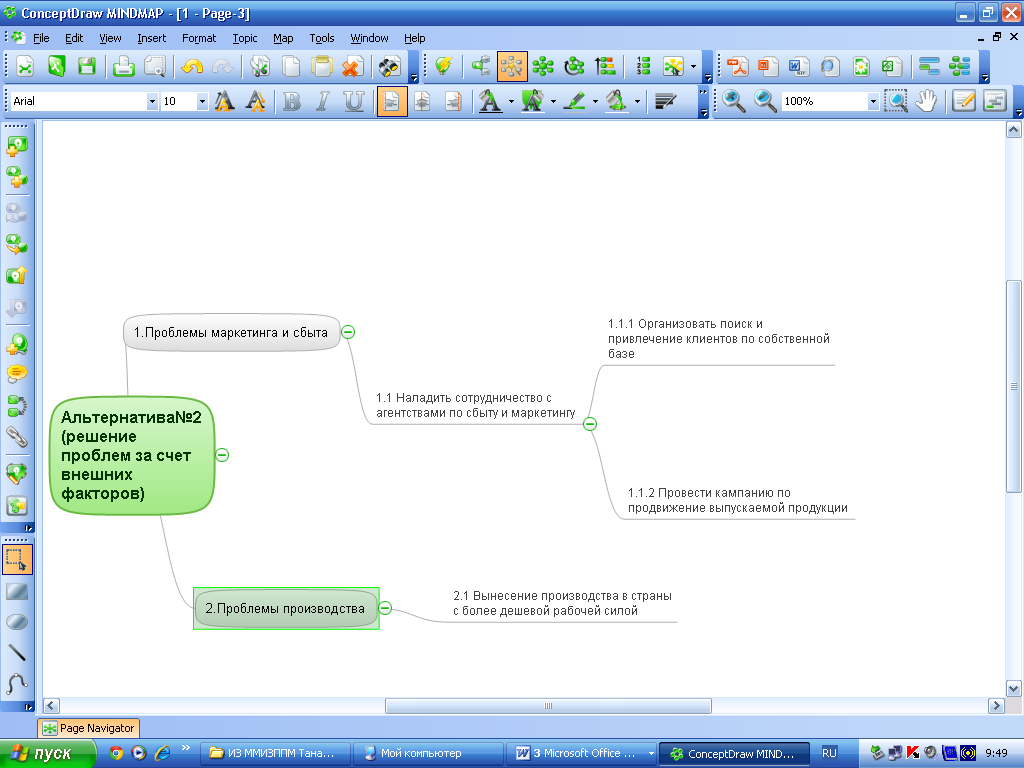This screenshot has height=768, width=1024.
Task: Open the line color pen dropdown arrow
Action: point(595,102)
